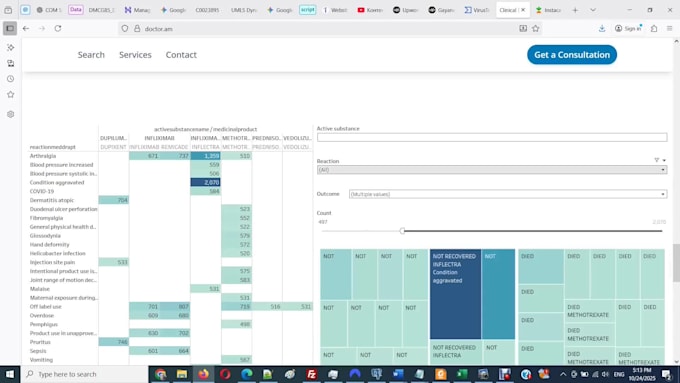Image resolution: width=680 pixels, height=383 pixels.
Task: Open the History sidebar clock icon
Action: [x=10, y=79]
